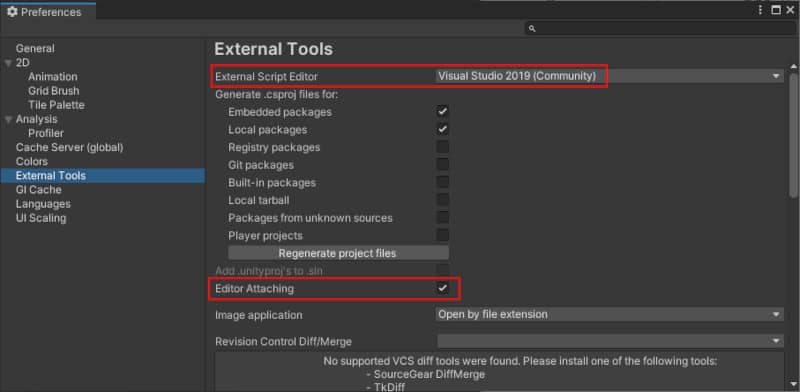Toggle the Editor Attaching checkbox
Image resolution: width=800 pixels, height=392 pixels.
pyautogui.click(x=442, y=288)
